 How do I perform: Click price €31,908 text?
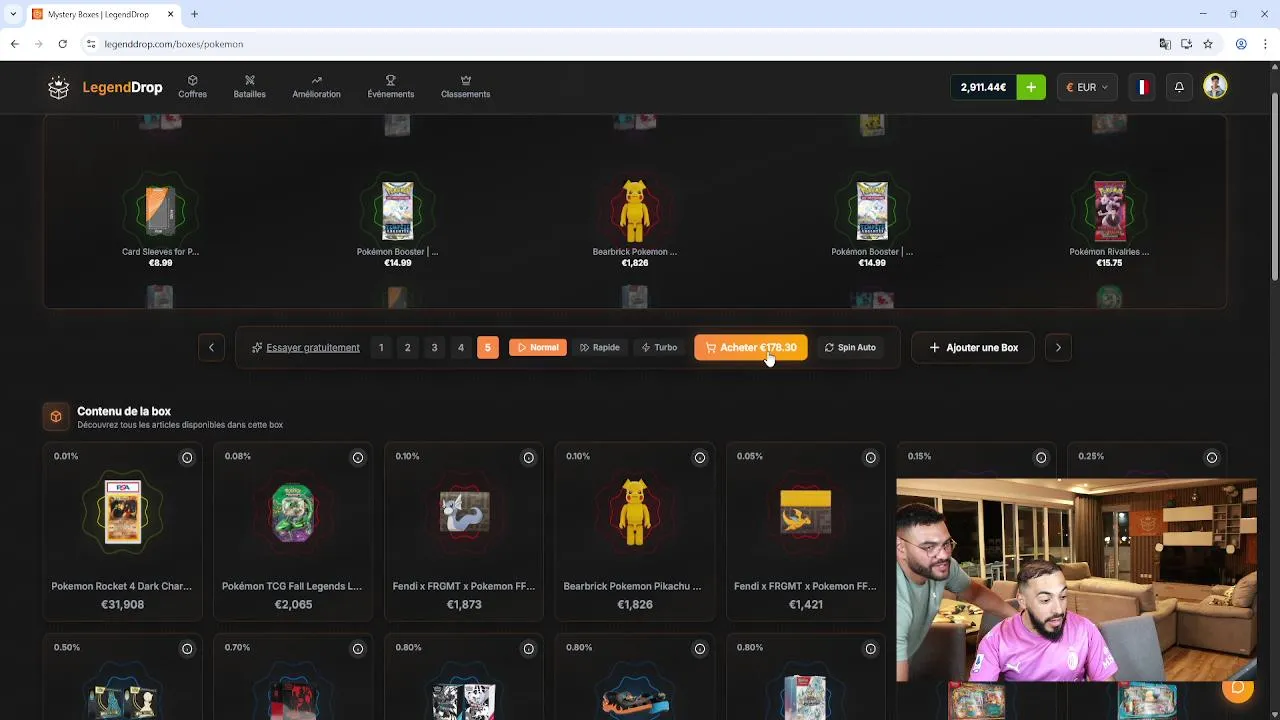coord(123,605)
